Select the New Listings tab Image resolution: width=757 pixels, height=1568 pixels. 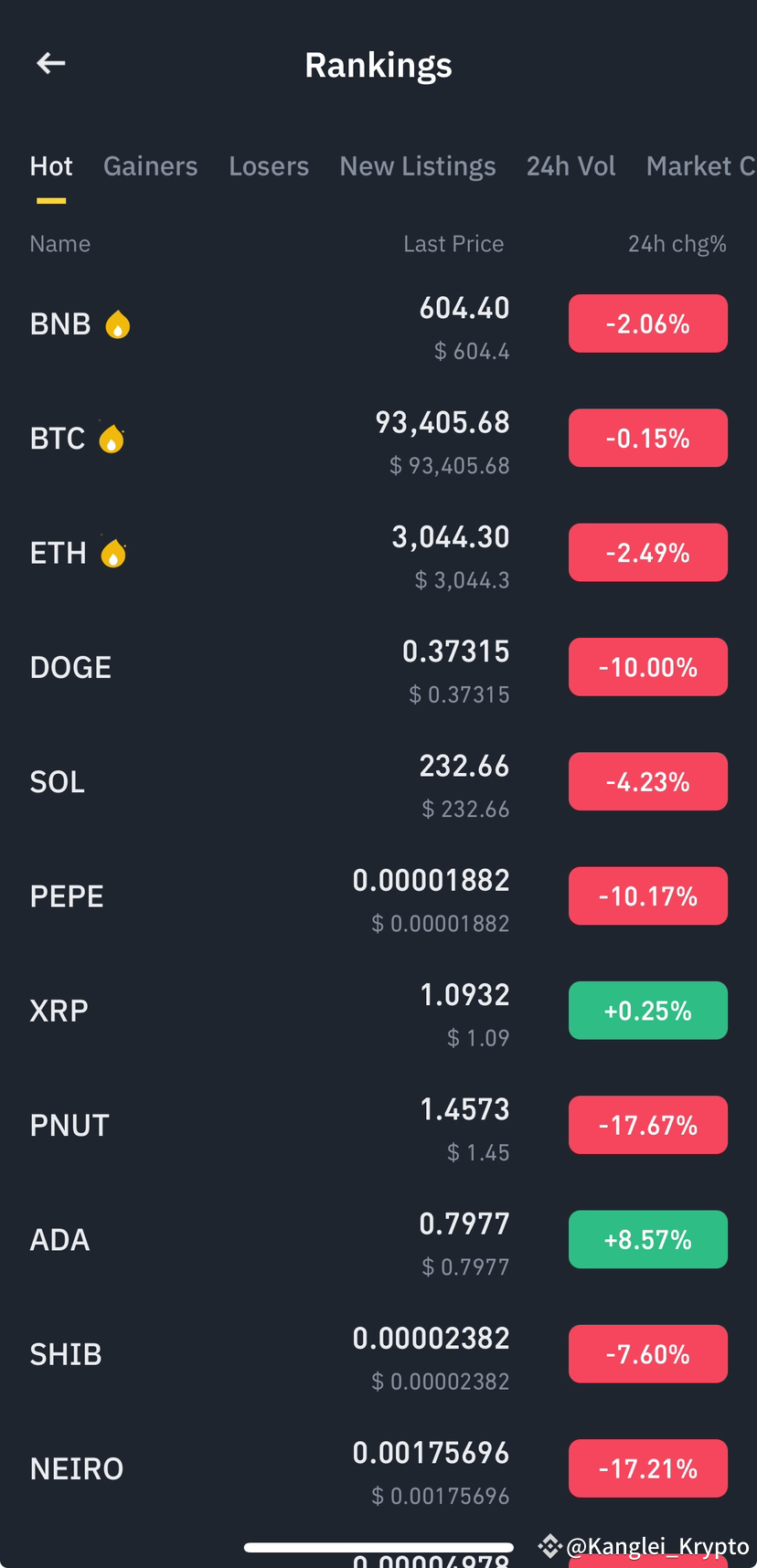418,166
